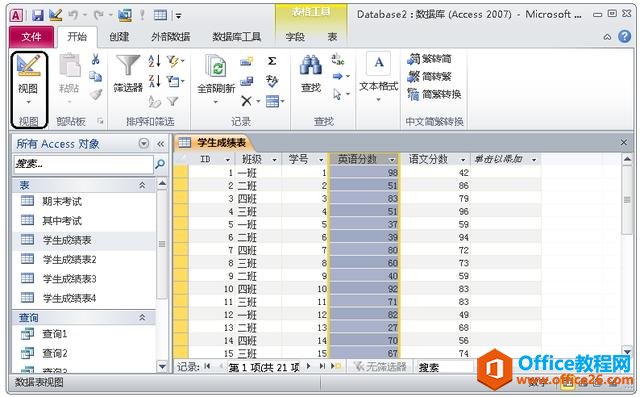Go to next record navigation arrow
This screenshot has height=397, width=640.
(x=308, y=366)
